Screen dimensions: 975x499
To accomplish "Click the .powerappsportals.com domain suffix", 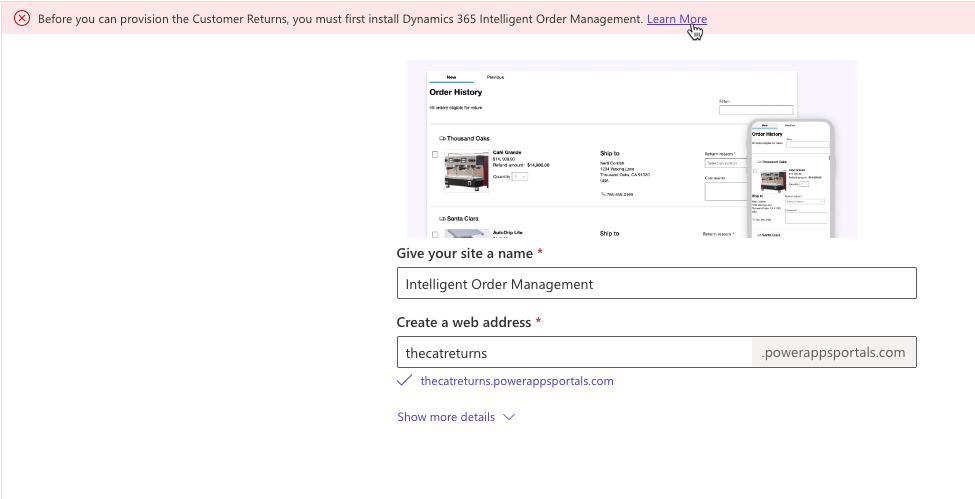I will 833,353.
